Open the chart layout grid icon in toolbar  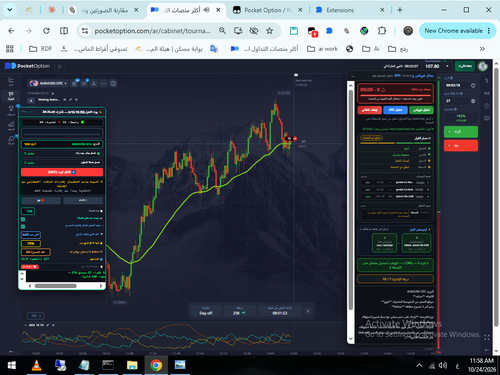113,83
